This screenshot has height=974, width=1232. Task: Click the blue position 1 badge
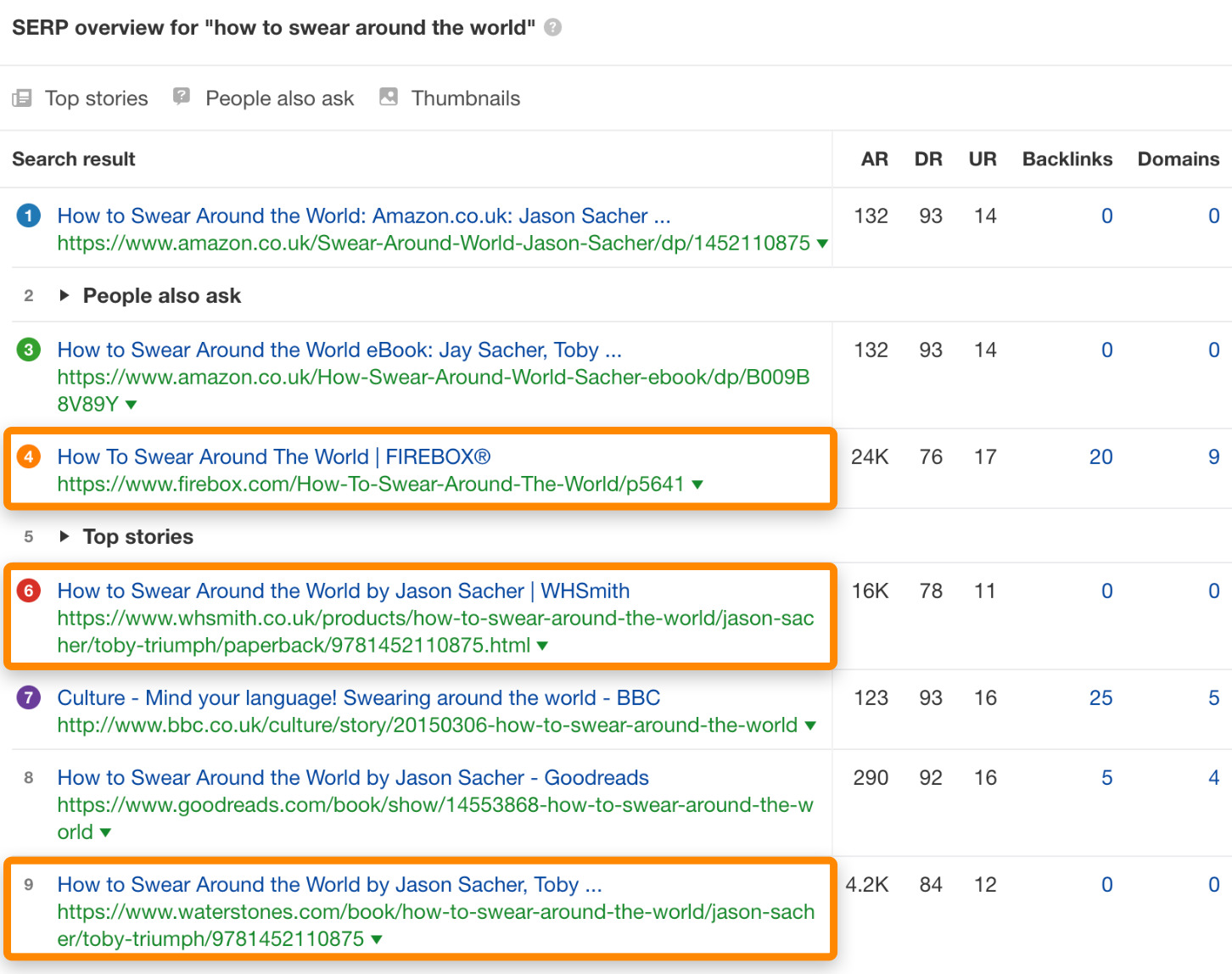29,216
